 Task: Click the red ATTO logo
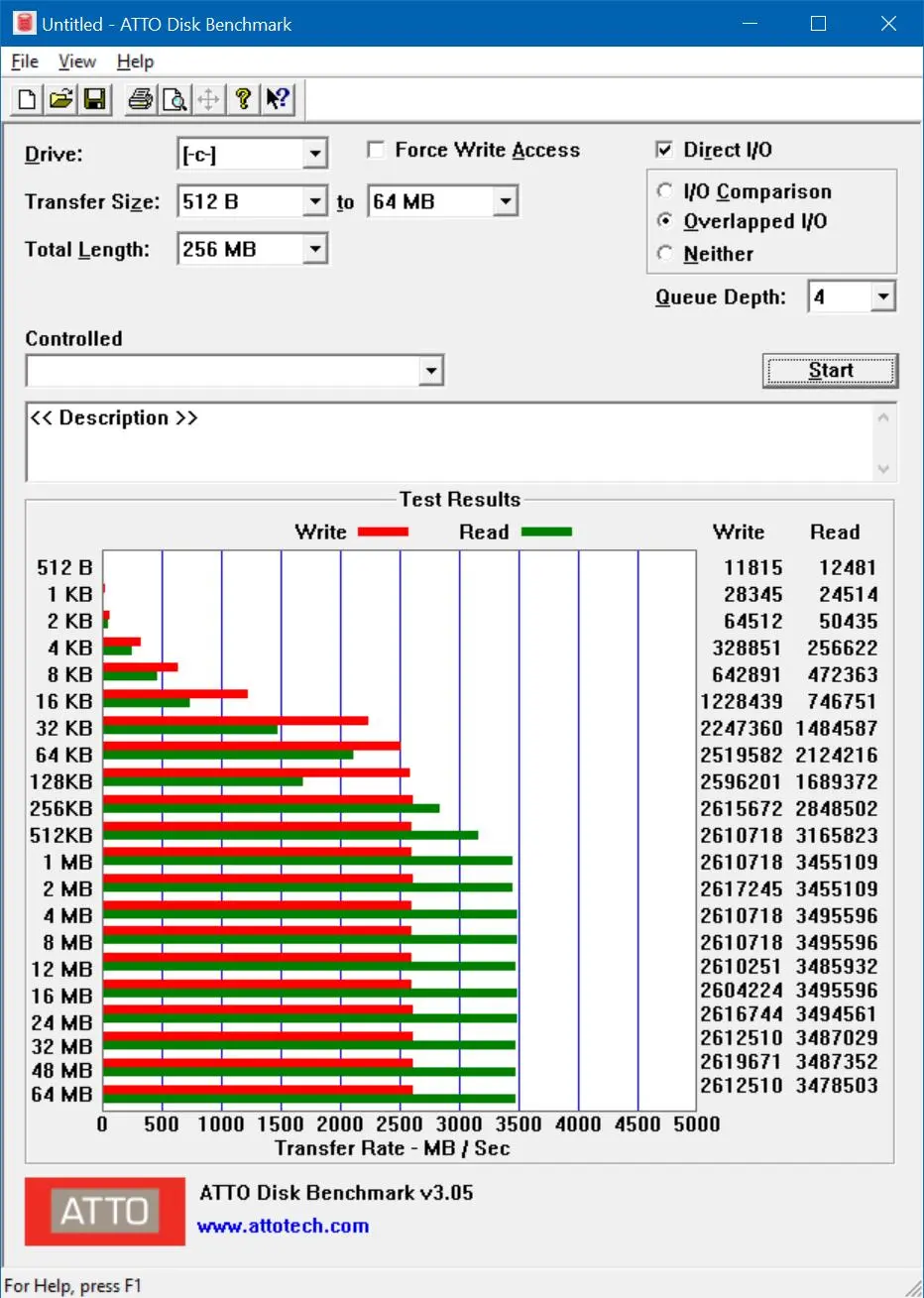tap(105, 1211)
